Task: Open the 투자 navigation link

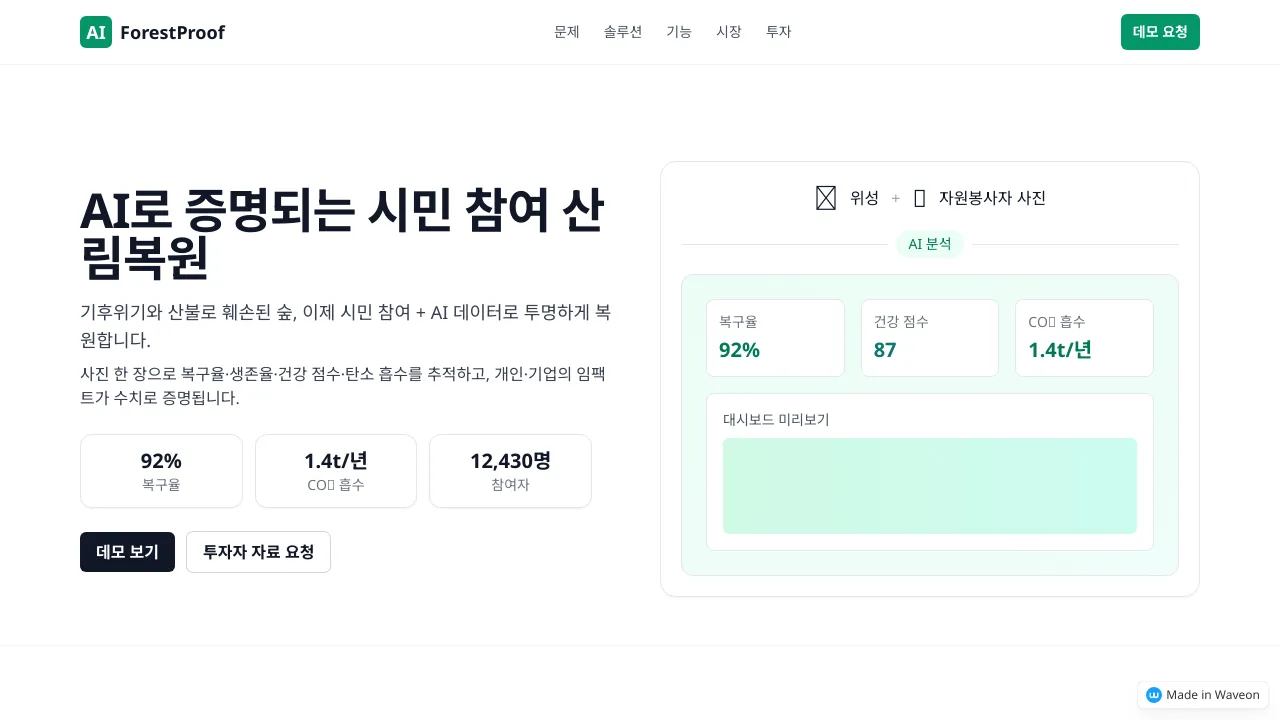Action: point(779,32)
